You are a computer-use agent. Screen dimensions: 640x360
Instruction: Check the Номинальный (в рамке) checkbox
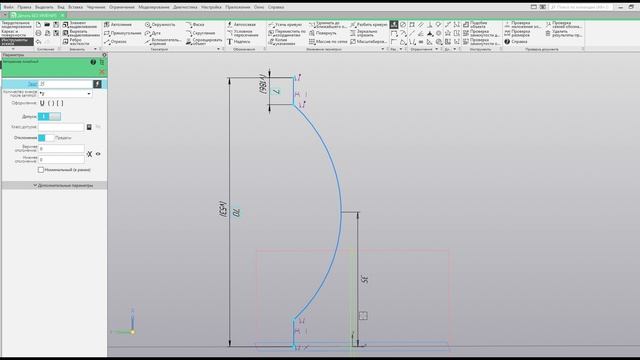point(41,170)
